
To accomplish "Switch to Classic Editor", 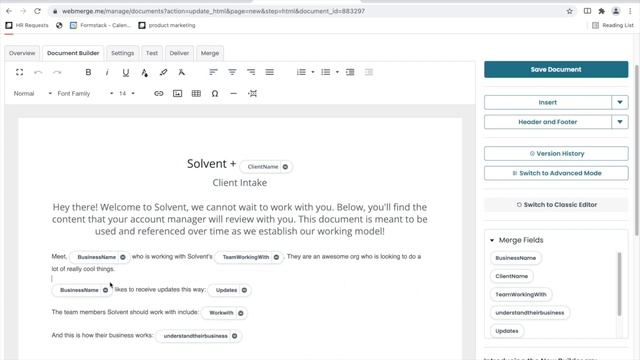I will point(556,204).
